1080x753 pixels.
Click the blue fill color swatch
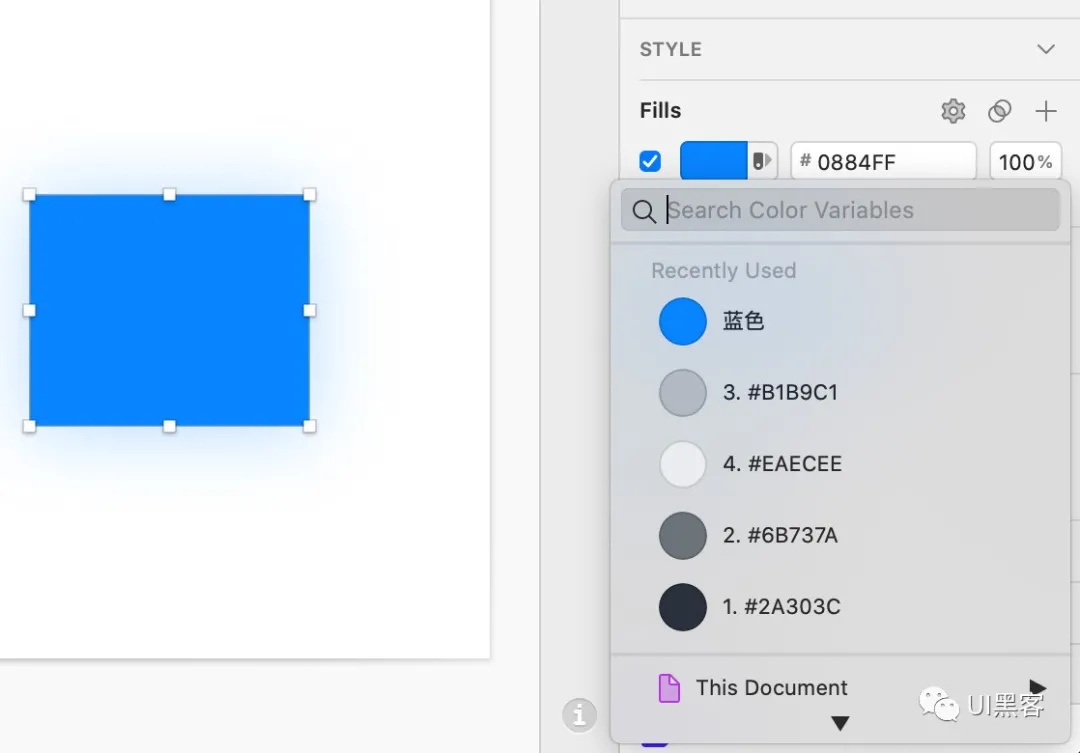pos(714,161)
